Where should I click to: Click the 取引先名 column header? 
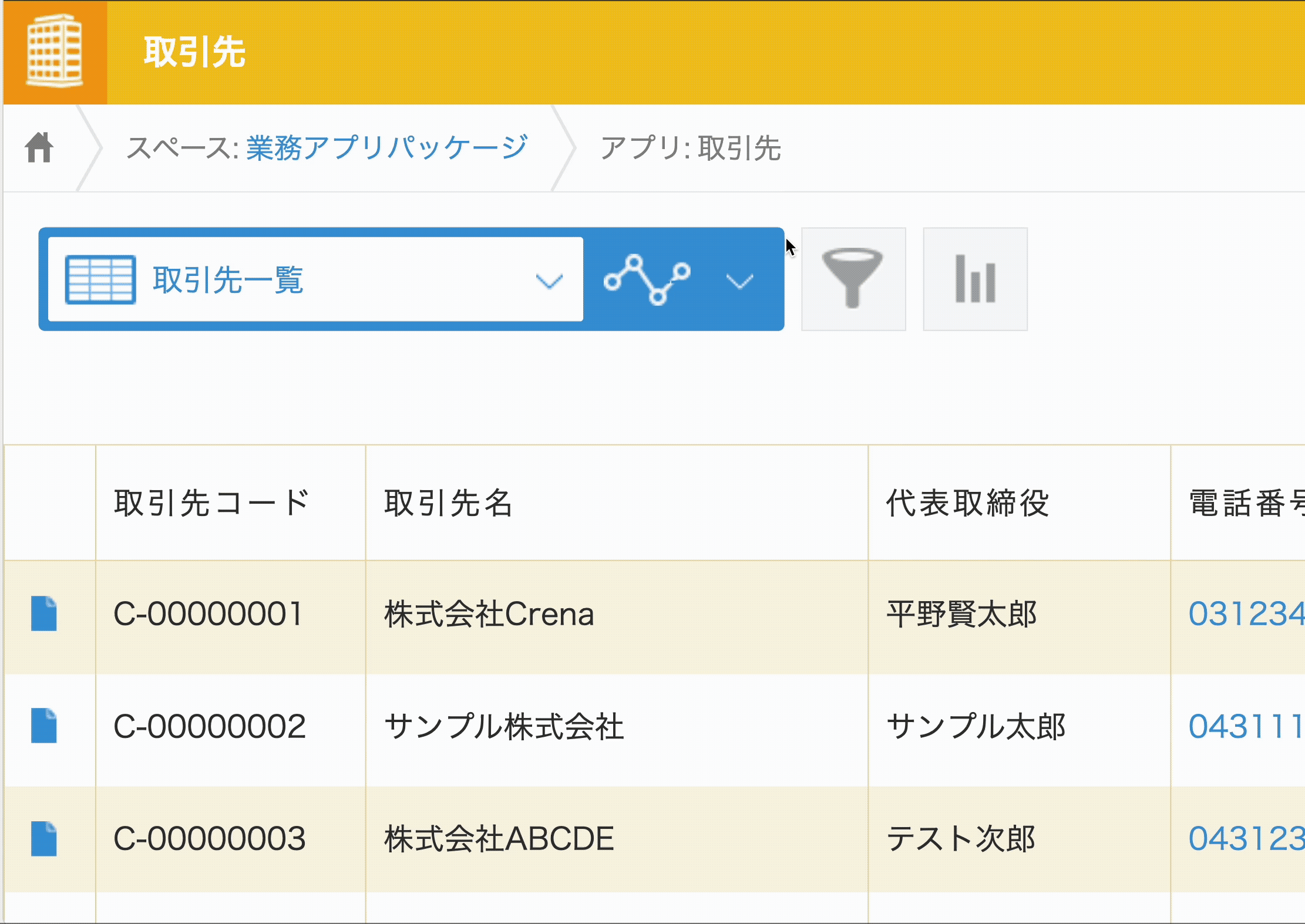click(x=449, y=503)
